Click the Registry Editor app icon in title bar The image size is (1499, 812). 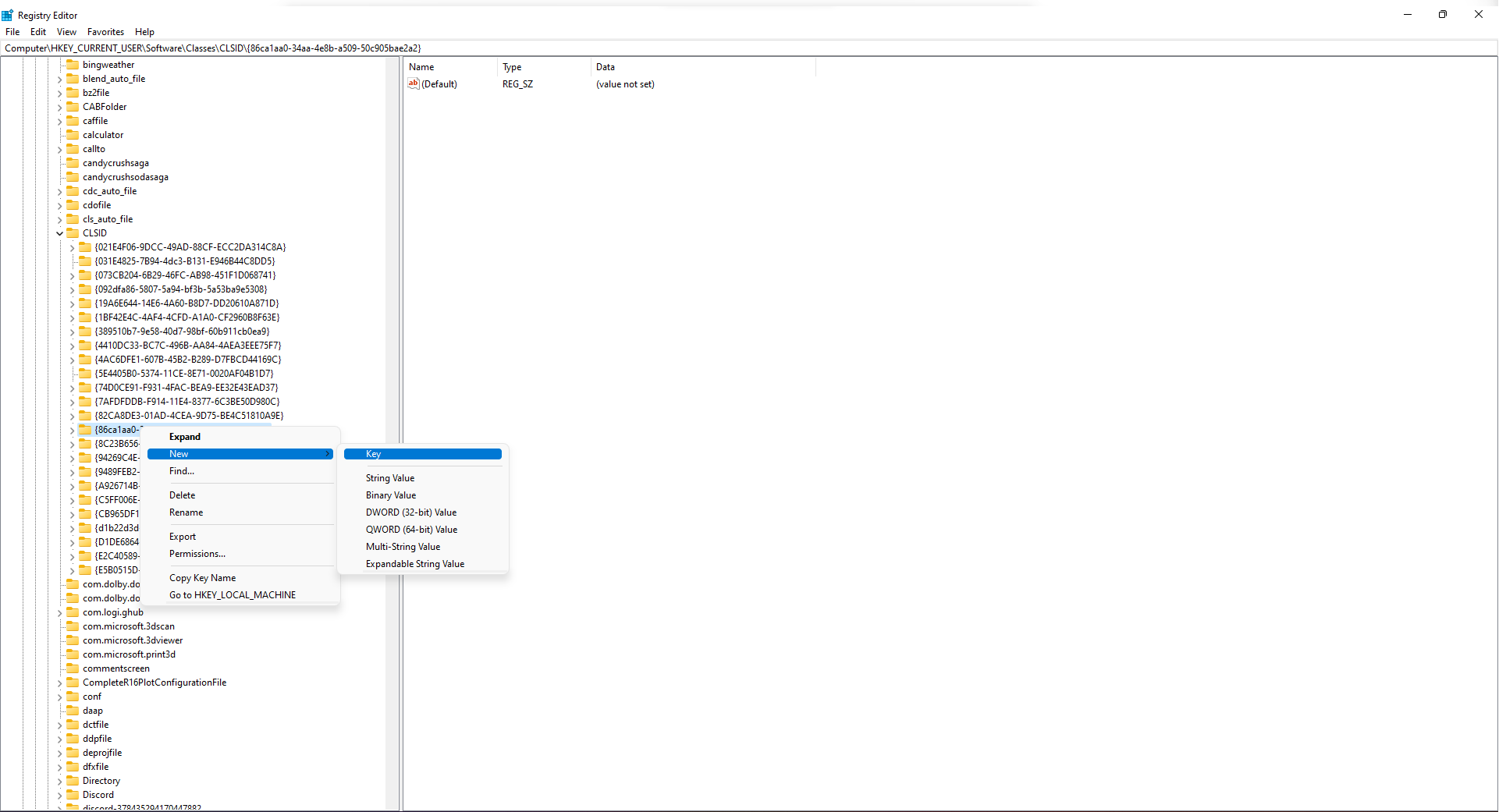(x=8, y=15)
